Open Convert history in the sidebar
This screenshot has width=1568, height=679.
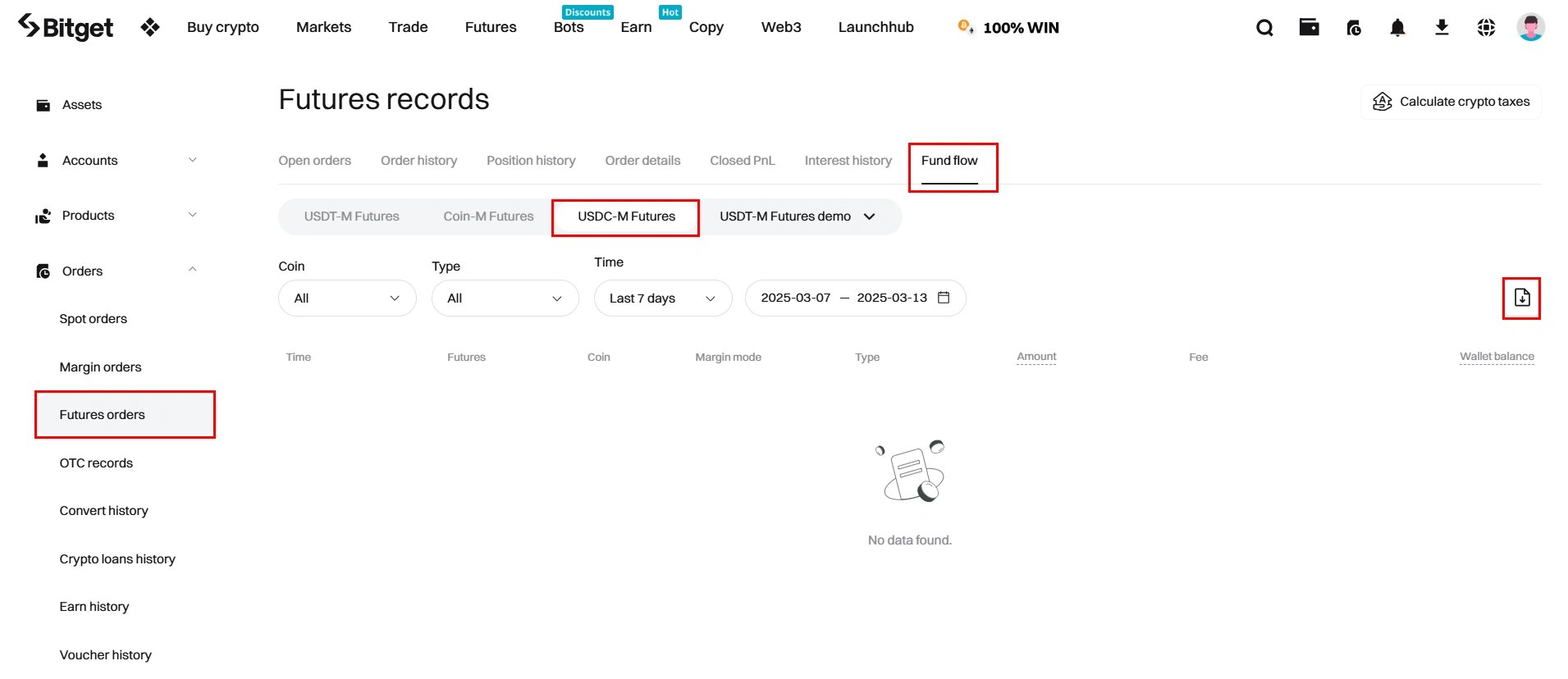[x=103, y=511]
